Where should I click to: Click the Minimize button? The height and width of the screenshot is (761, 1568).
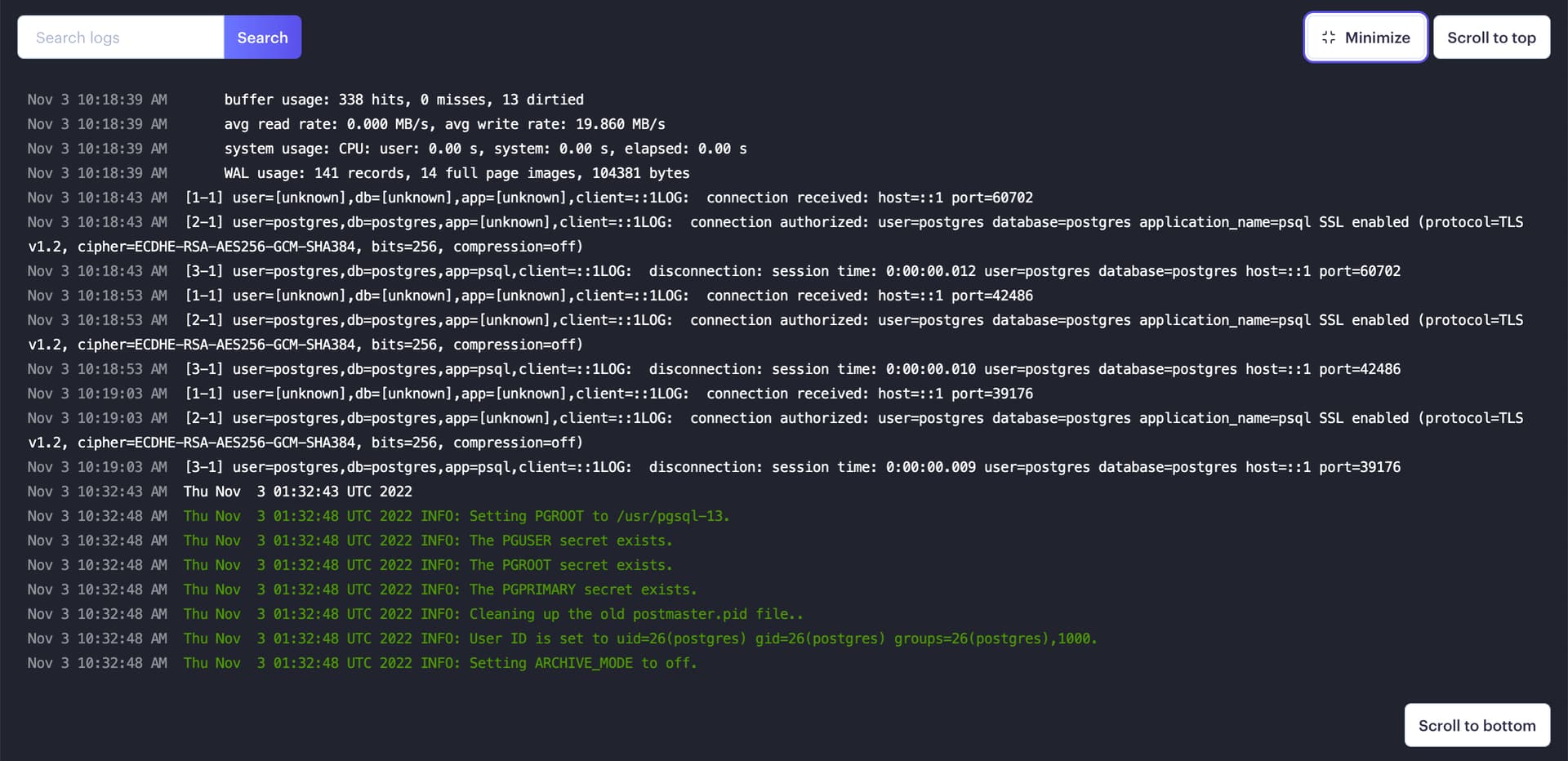(x=1365, y=38)
